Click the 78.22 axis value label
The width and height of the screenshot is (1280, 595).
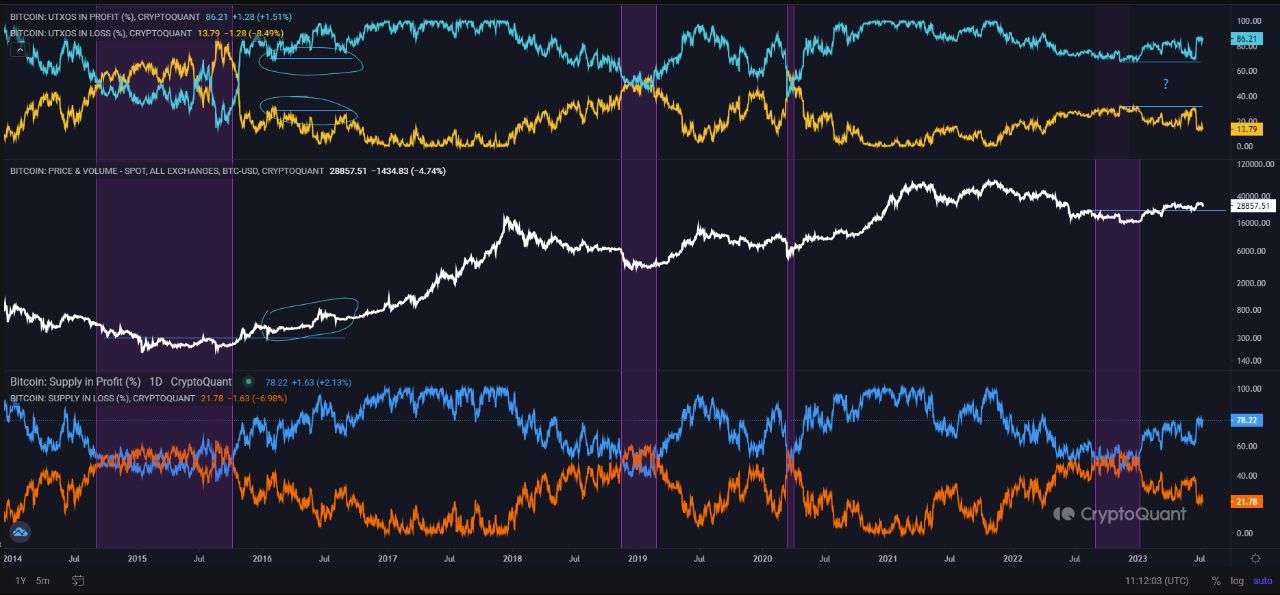coord(1246,420)
